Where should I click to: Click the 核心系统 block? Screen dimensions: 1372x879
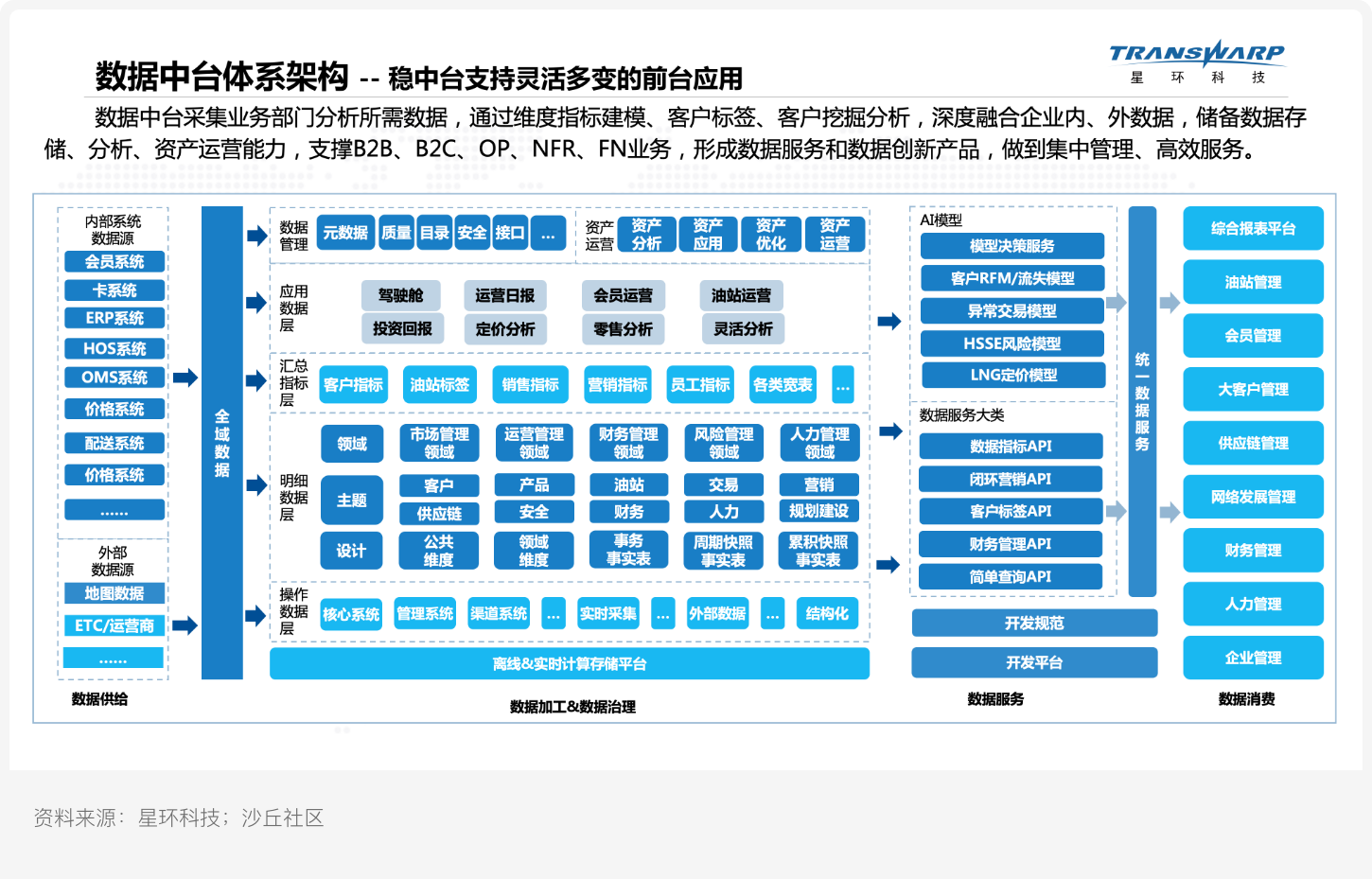[351, 614]
